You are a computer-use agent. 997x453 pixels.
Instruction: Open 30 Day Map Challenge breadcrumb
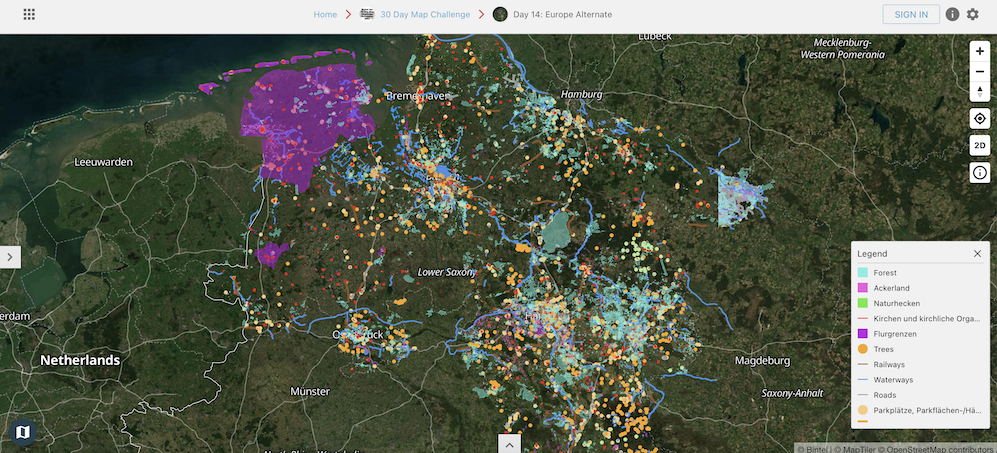pos(423,15)
